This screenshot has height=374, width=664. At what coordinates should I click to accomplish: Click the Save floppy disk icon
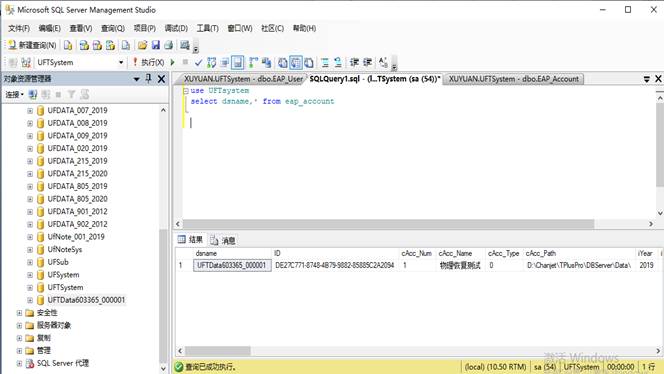155,45
